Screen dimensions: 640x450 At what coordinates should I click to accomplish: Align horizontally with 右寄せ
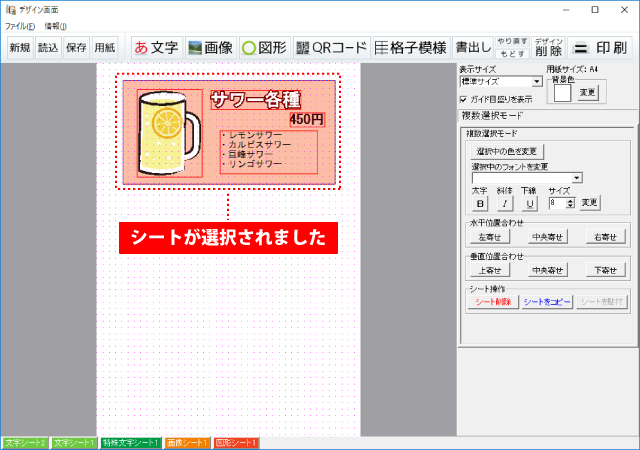click(x=605, y=237)
